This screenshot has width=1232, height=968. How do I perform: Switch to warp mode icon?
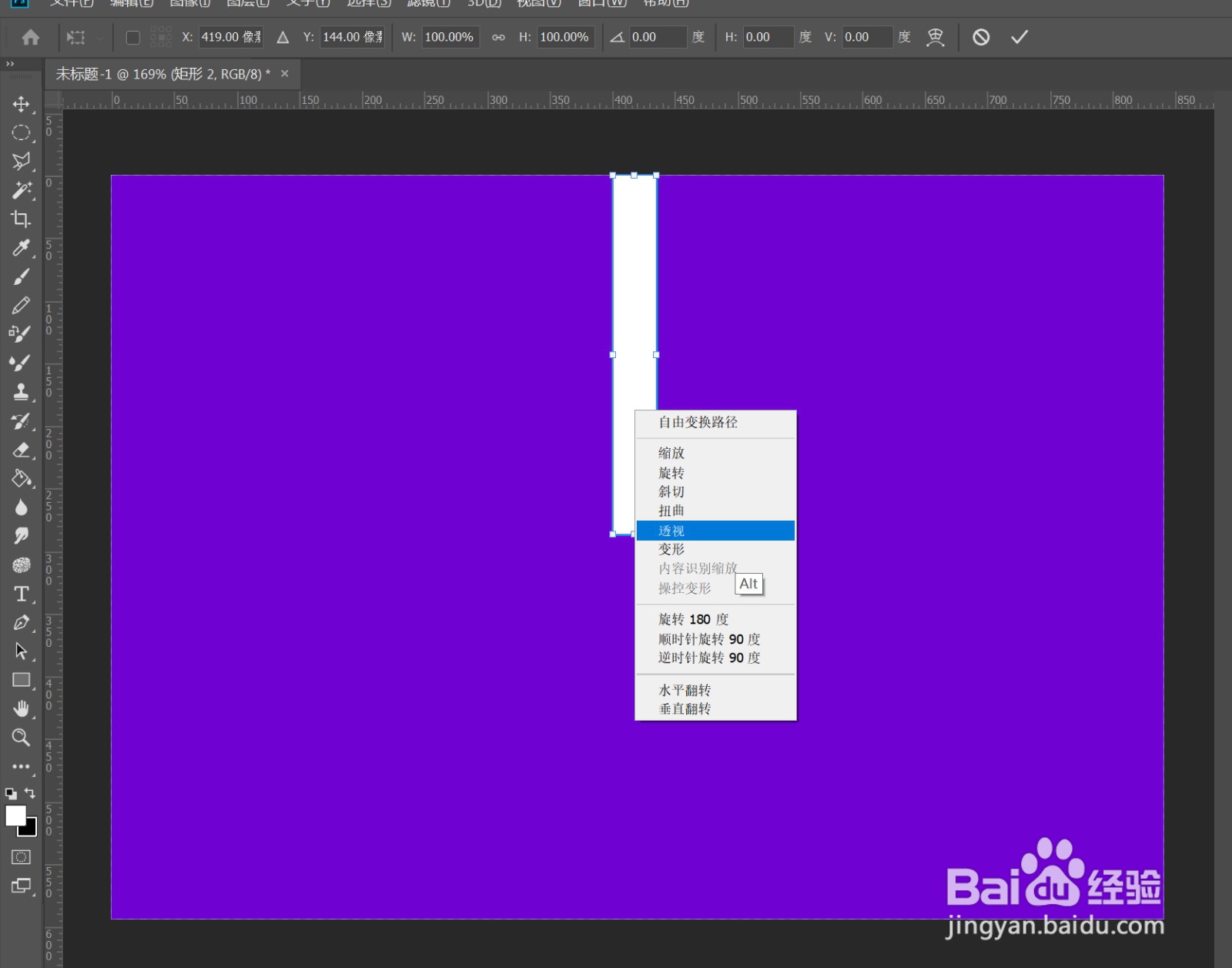point(935,37)
